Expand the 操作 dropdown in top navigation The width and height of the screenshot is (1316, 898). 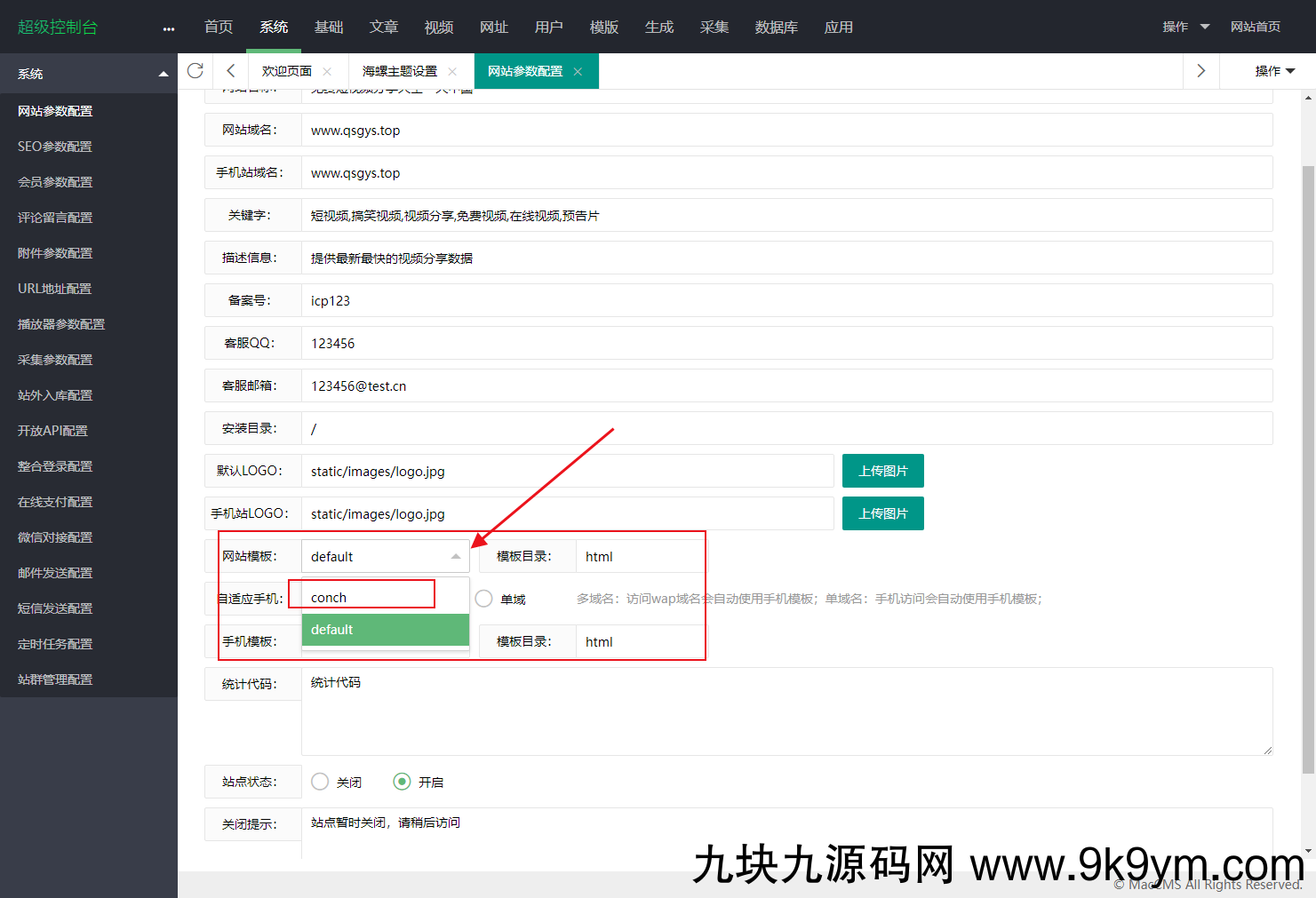point(1185,27)
